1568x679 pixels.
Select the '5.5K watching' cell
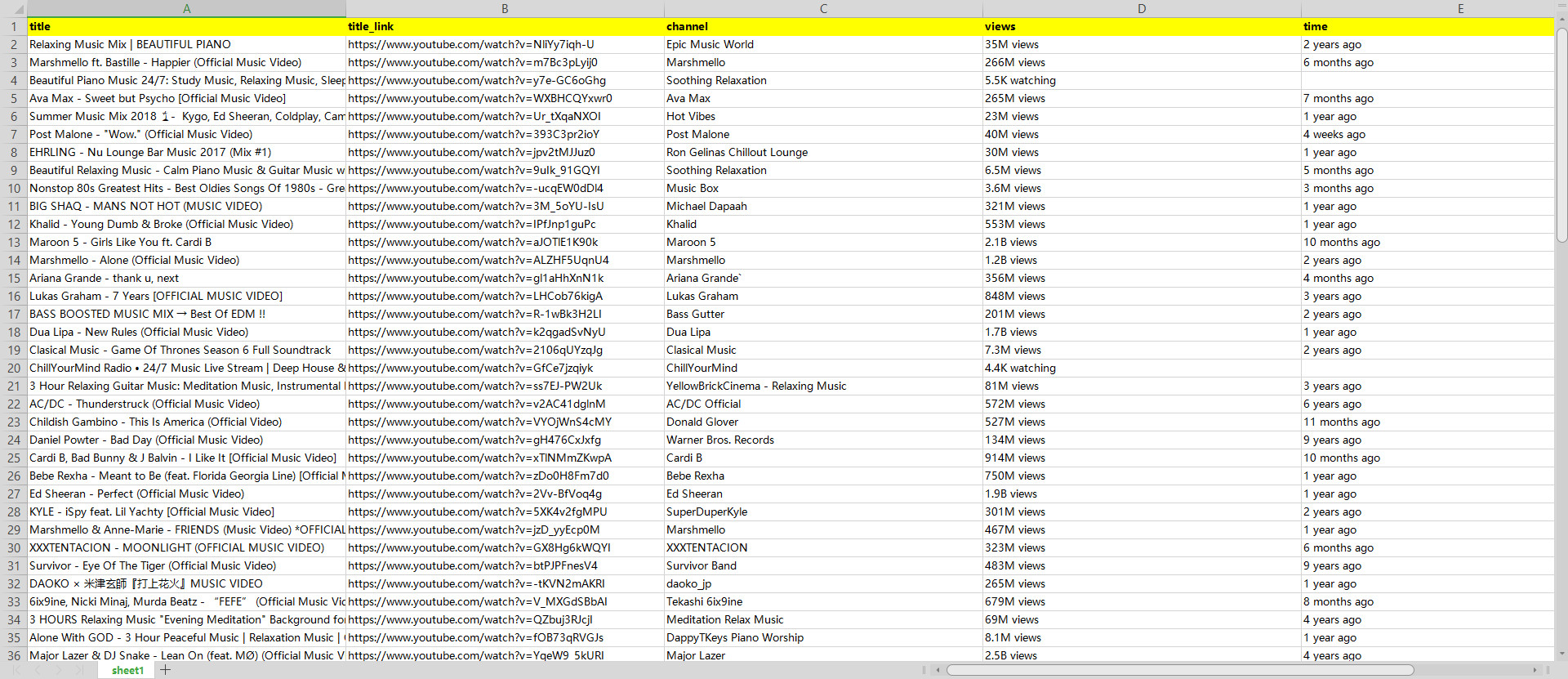(x=1142, y=80)
